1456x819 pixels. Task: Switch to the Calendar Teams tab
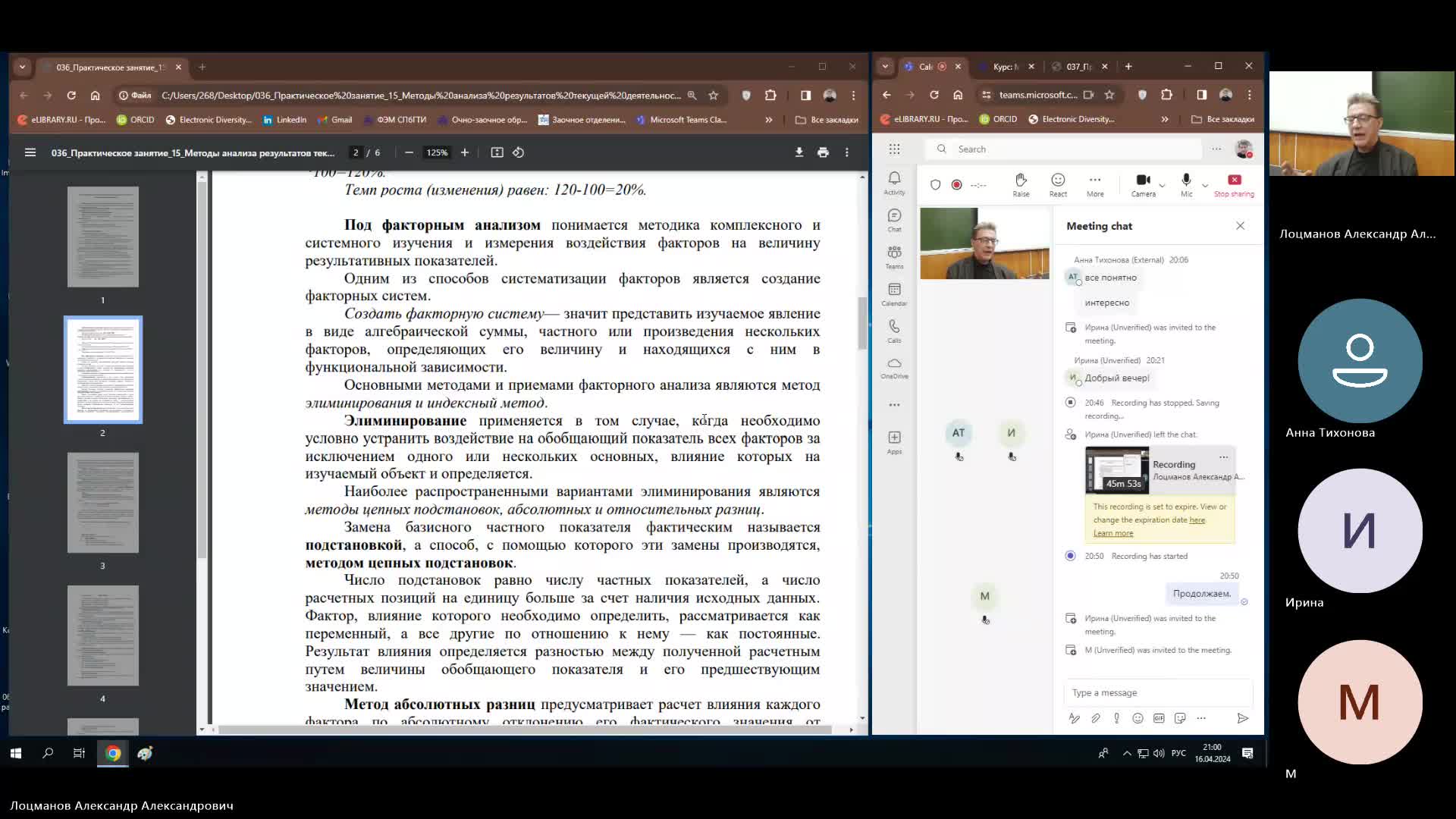coord(933,66)
